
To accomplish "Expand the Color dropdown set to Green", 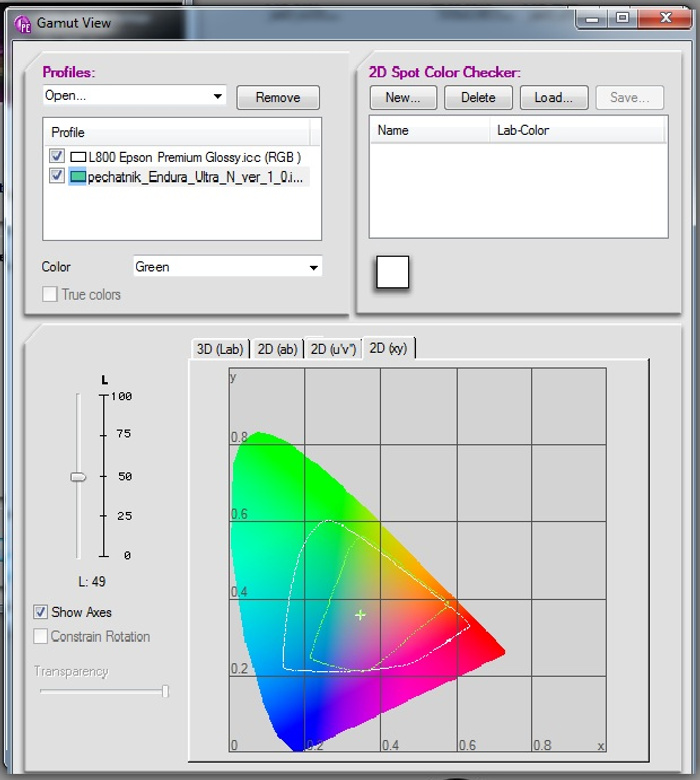I will [228, 267].
